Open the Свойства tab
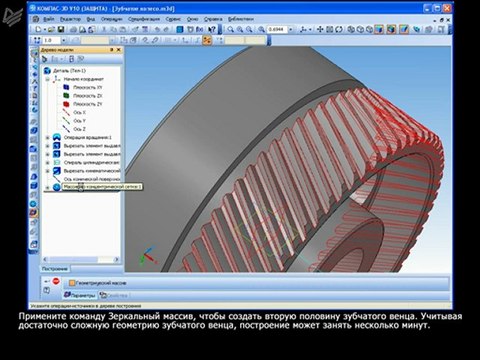The image size is (480, 360). (x=114, y=295)
